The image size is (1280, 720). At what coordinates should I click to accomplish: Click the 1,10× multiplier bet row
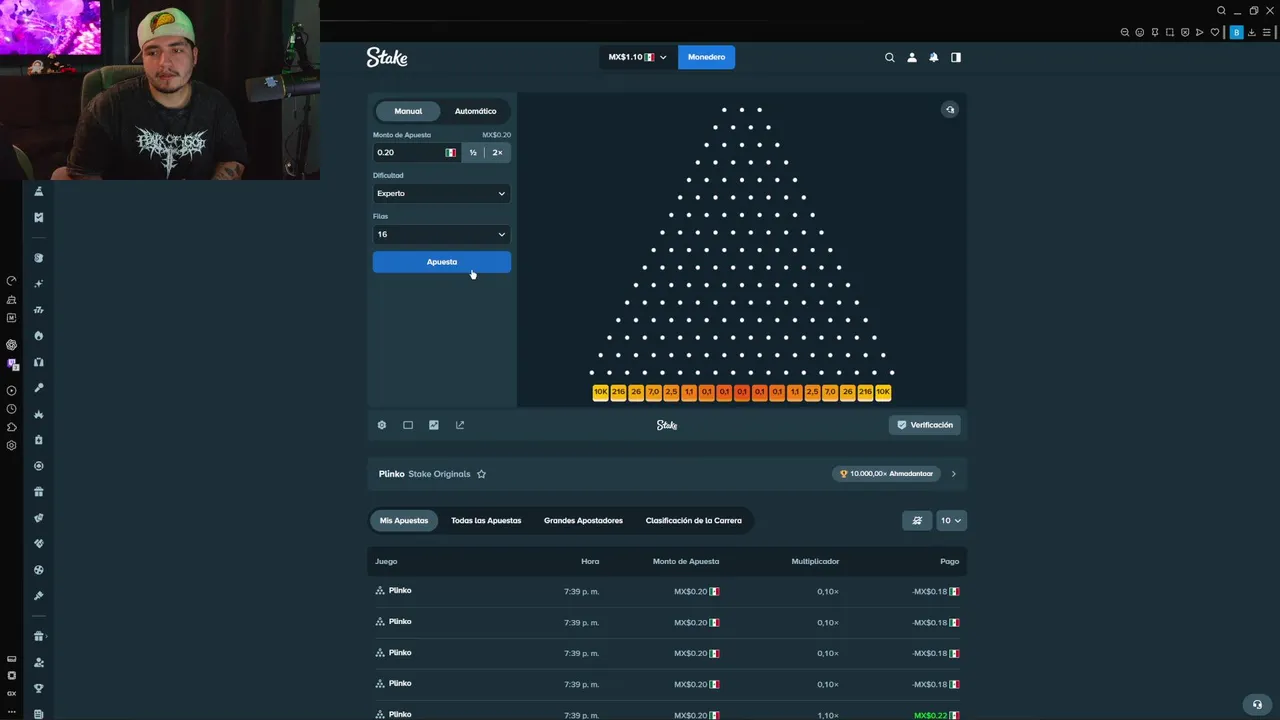coord(667,714)
